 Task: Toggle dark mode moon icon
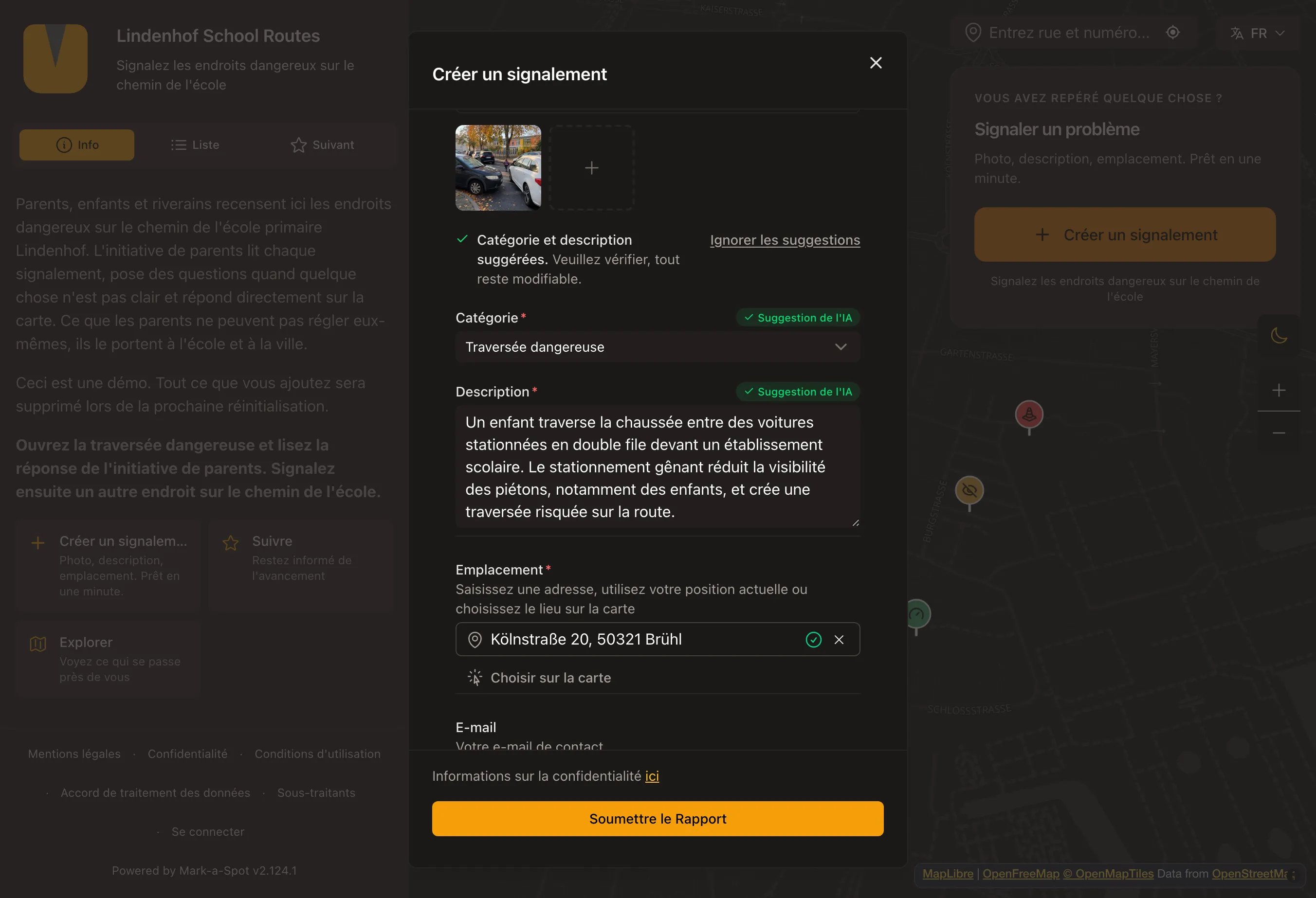[x=1278, y=336]
